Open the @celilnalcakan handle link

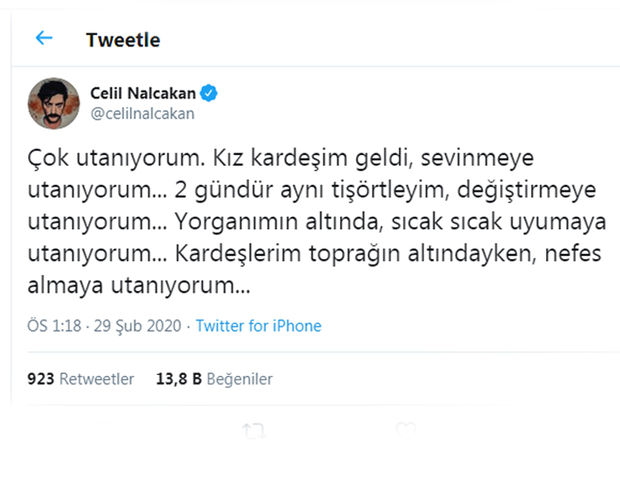tap(142, 113)
